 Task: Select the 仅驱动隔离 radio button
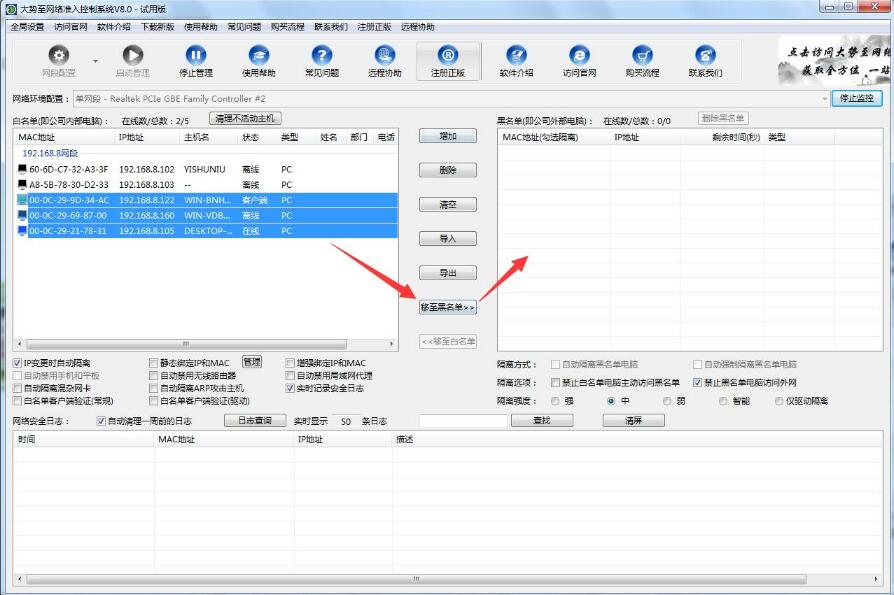tap(779, 401)
